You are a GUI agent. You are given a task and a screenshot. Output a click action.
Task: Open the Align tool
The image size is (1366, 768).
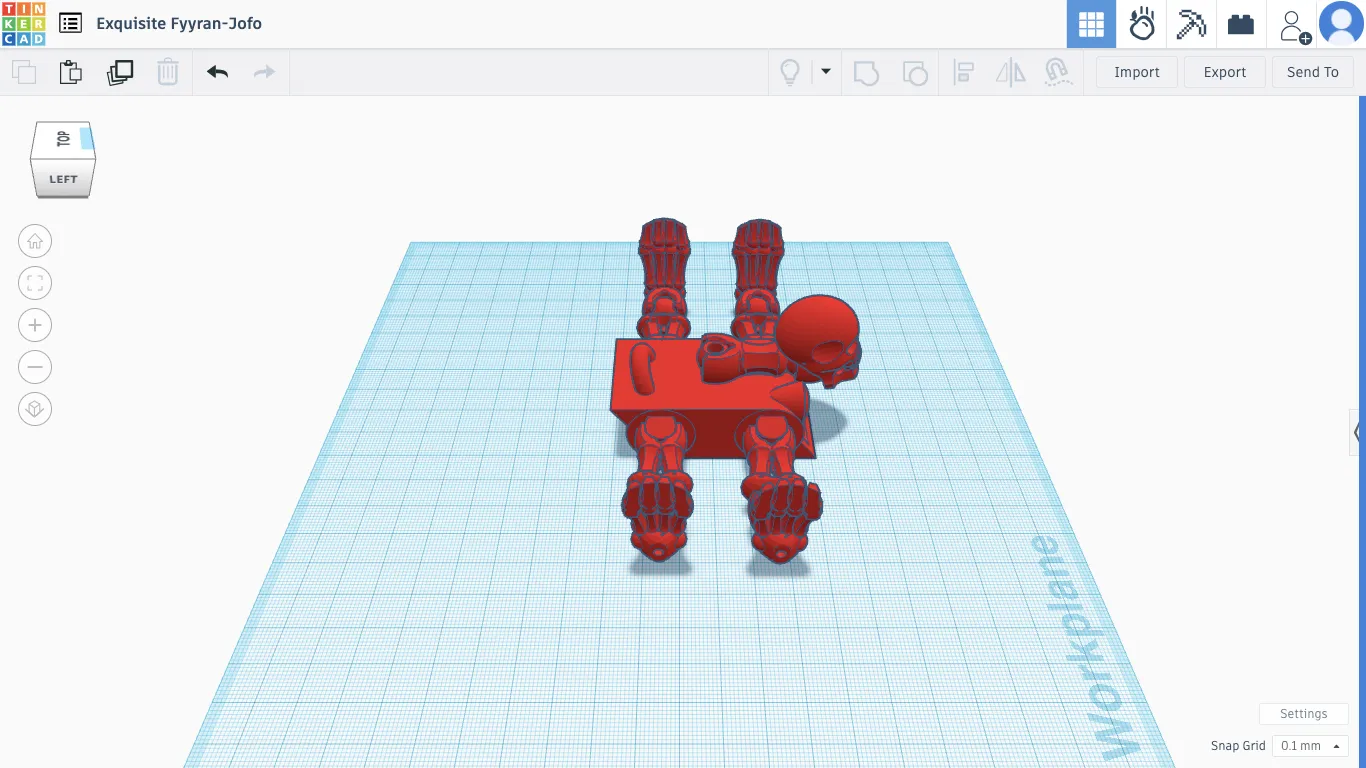coord(964,72)
